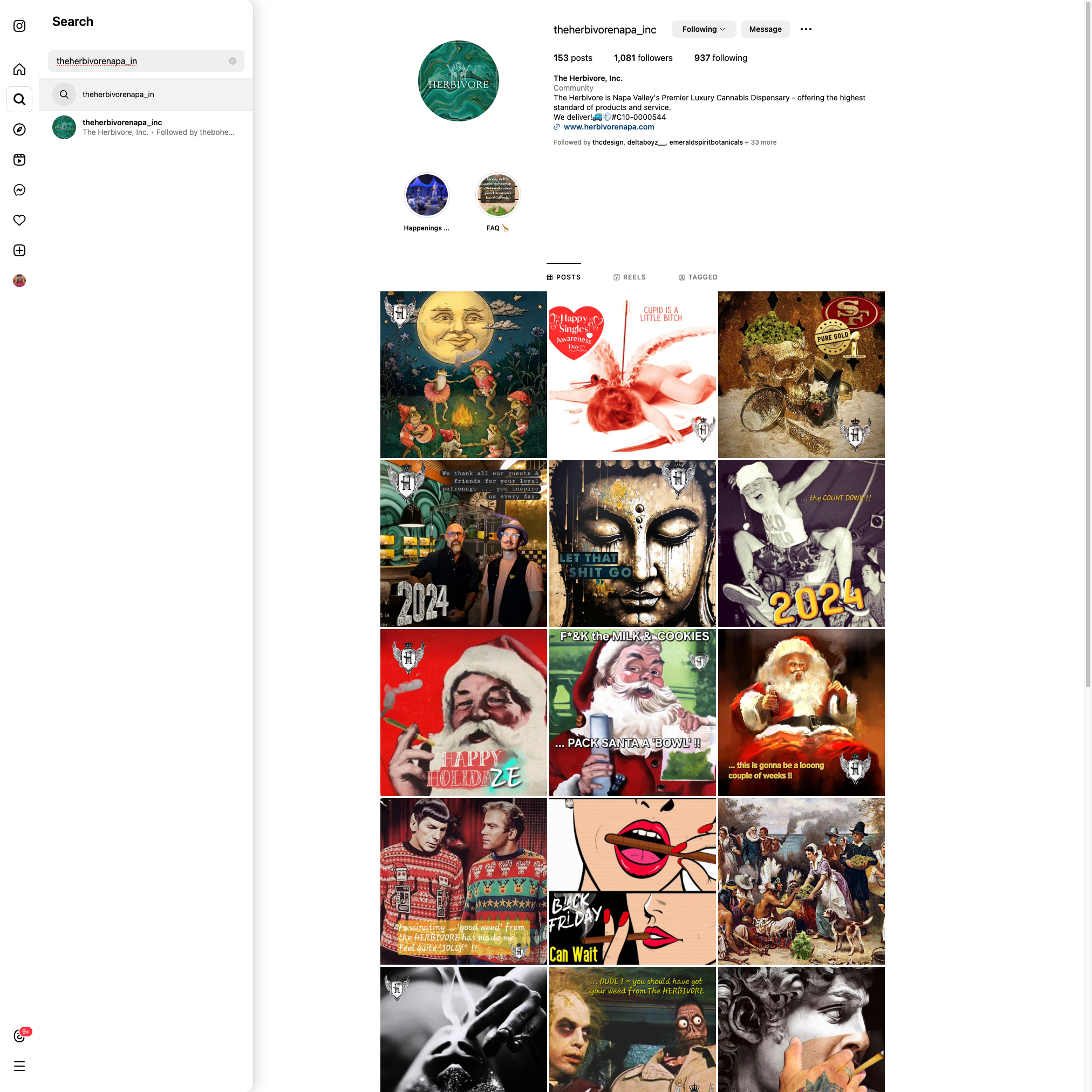Switch to the Reels tab

tap(629, 277)
